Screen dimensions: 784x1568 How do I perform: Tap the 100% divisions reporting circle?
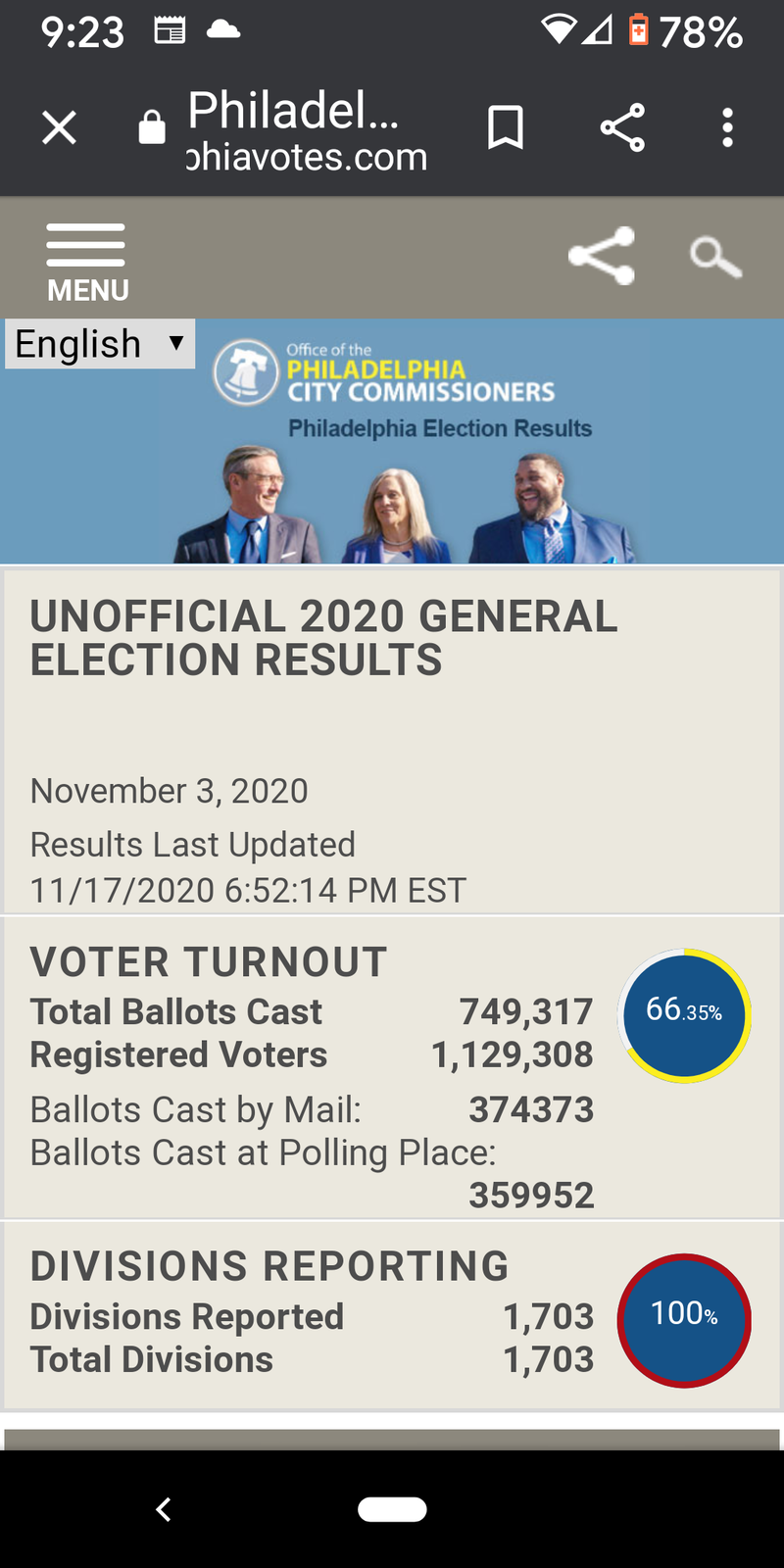coord(684,1320)
